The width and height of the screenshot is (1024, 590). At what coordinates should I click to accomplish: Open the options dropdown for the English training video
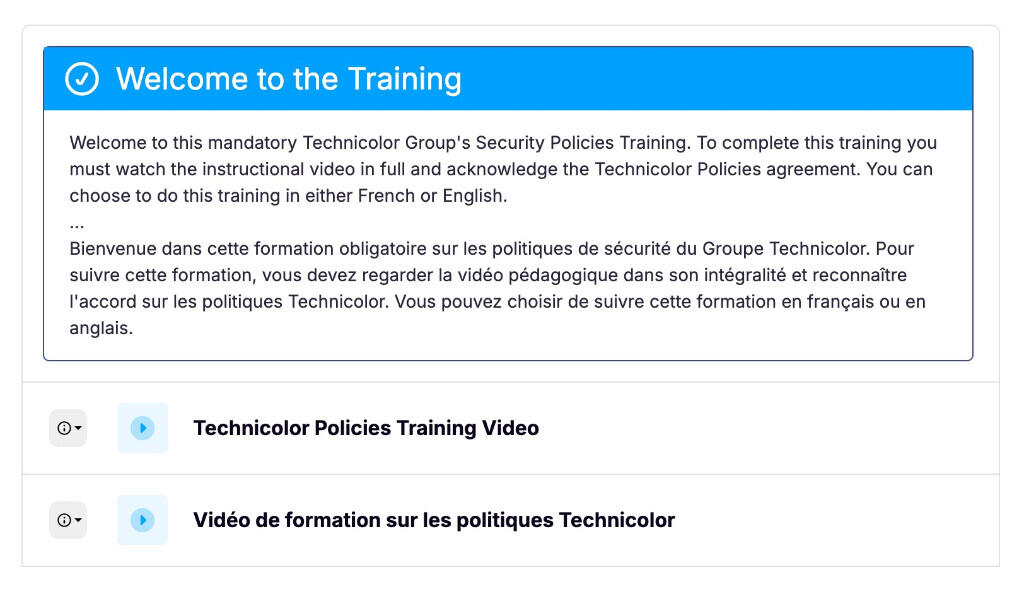click(68, 428)
